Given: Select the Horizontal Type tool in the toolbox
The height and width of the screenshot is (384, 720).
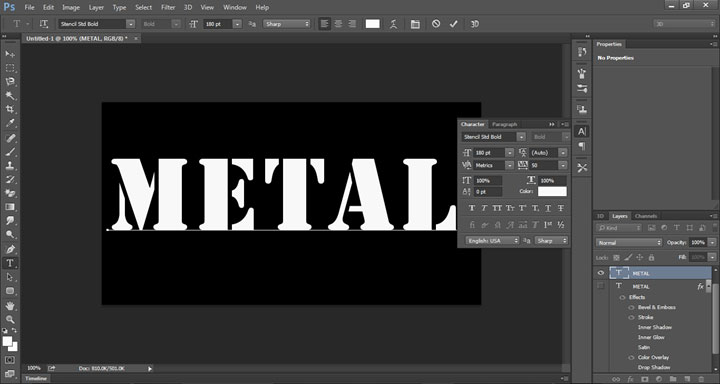Looking at the screenshot, I should pyautogui.click(x=10, y=263).
